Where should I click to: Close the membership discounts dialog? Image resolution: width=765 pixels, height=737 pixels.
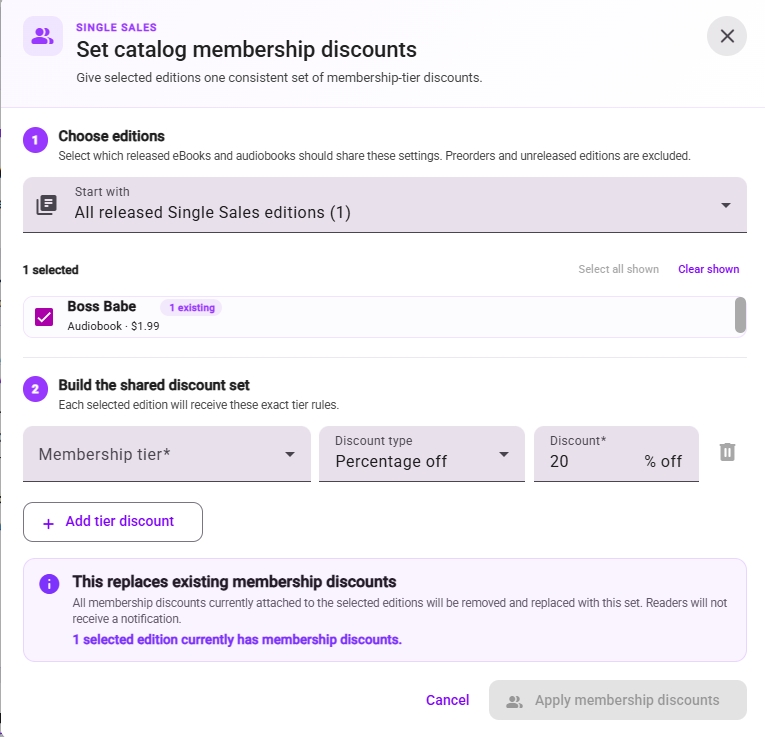coord(726,36)
